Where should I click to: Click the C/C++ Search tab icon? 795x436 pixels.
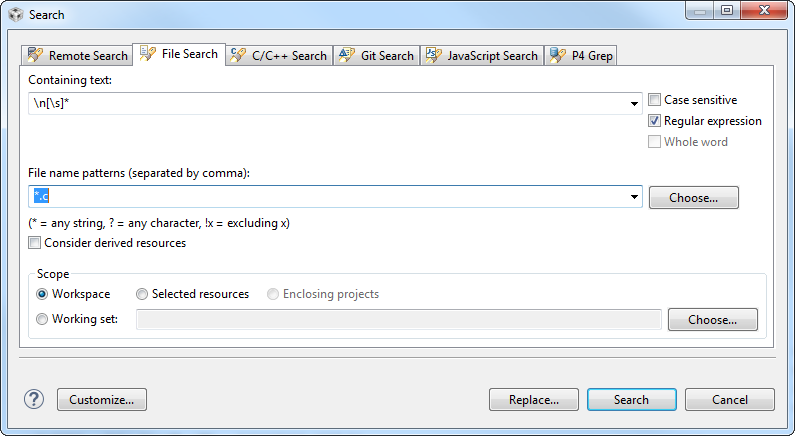click(x=238, y=55)
